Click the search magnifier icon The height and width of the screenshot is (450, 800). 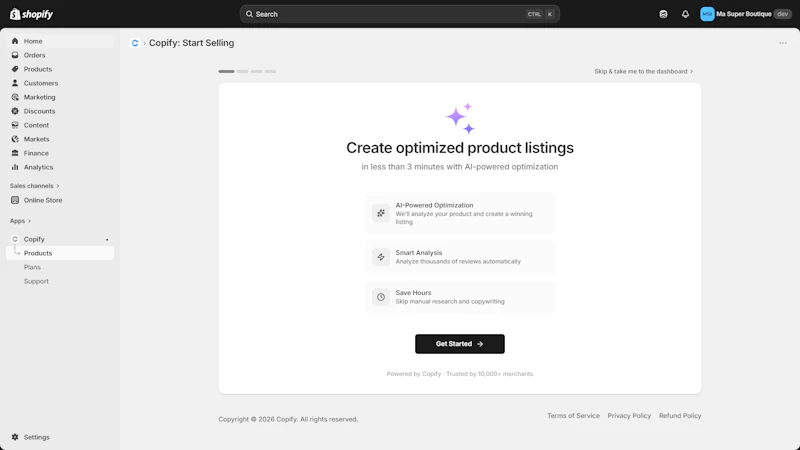(249, 14)
